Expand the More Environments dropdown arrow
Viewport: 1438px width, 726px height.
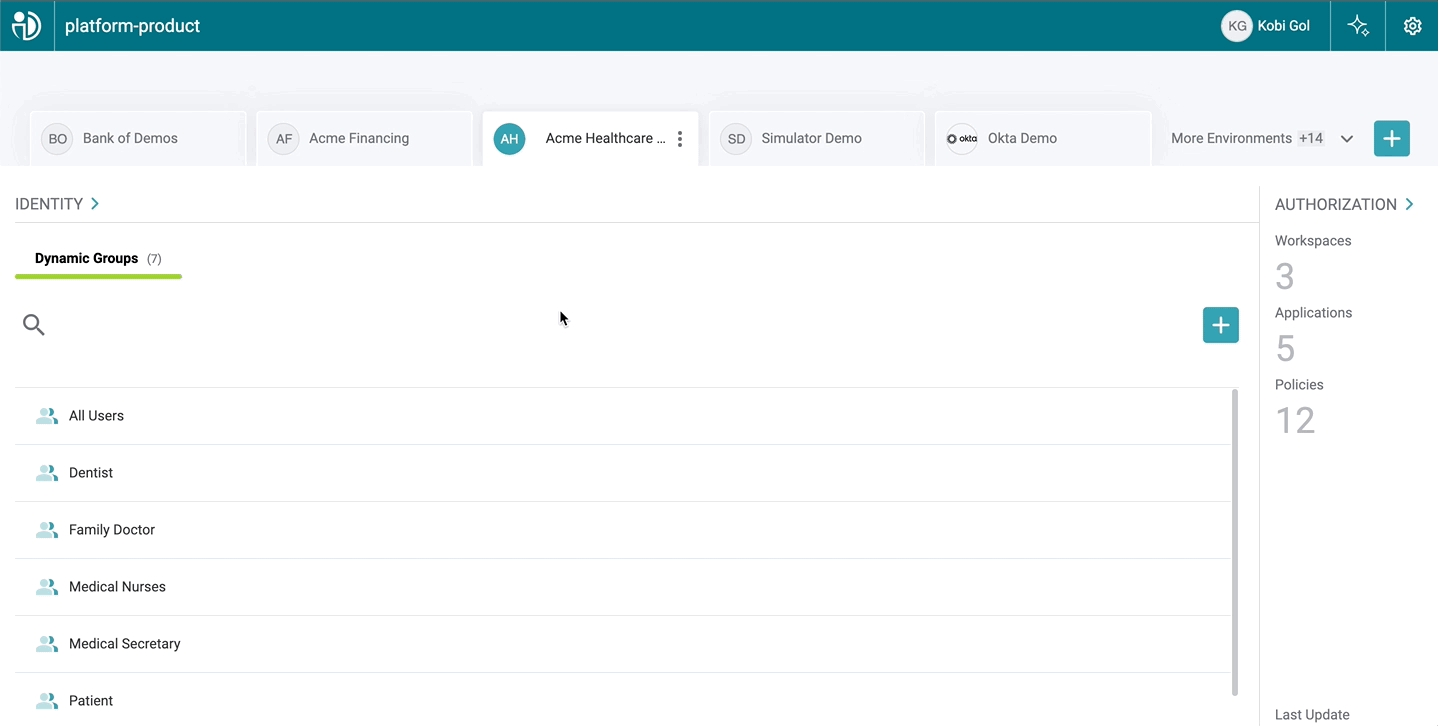click(1347, 139)
